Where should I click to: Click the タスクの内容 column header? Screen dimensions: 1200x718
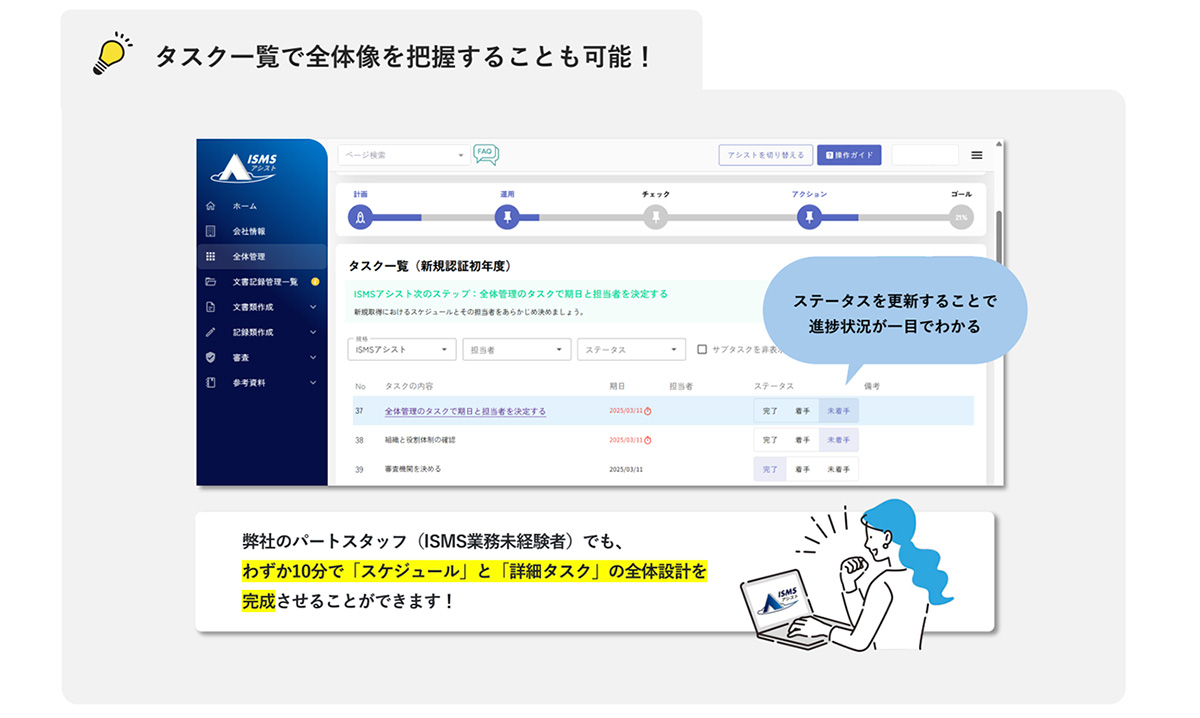(408, 386)
